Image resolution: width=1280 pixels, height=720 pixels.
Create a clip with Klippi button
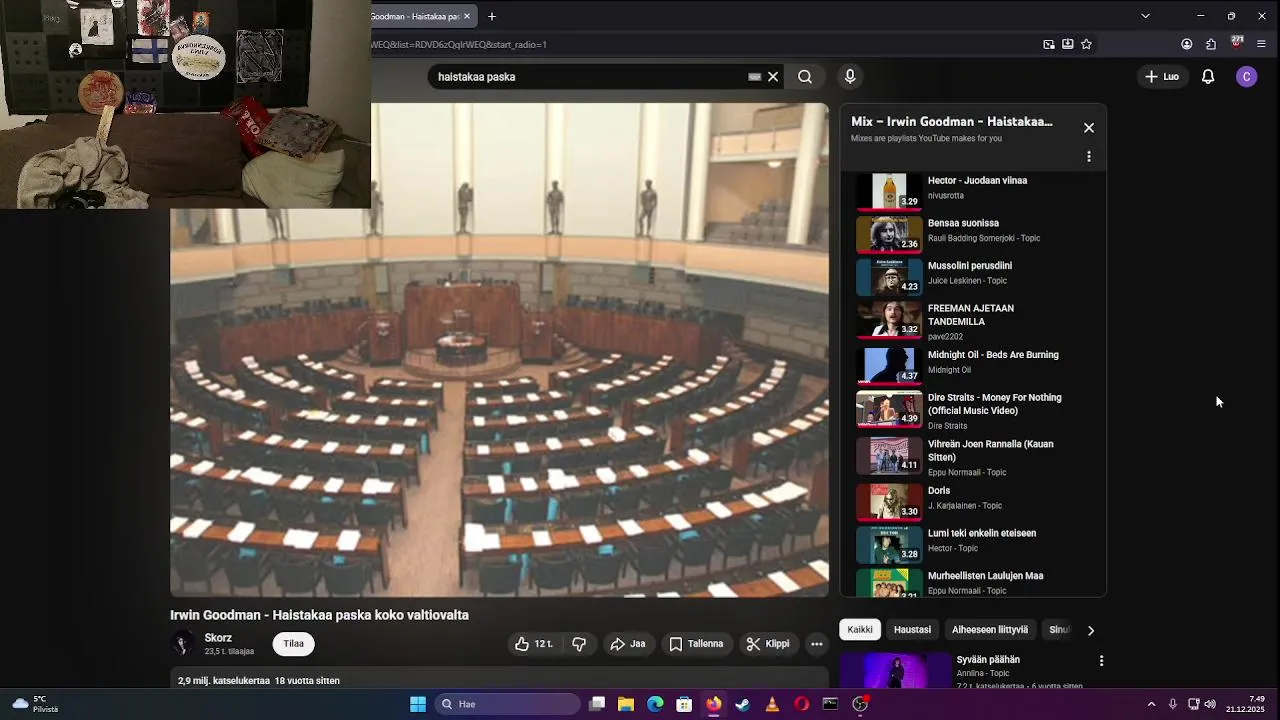pos(768,644)
